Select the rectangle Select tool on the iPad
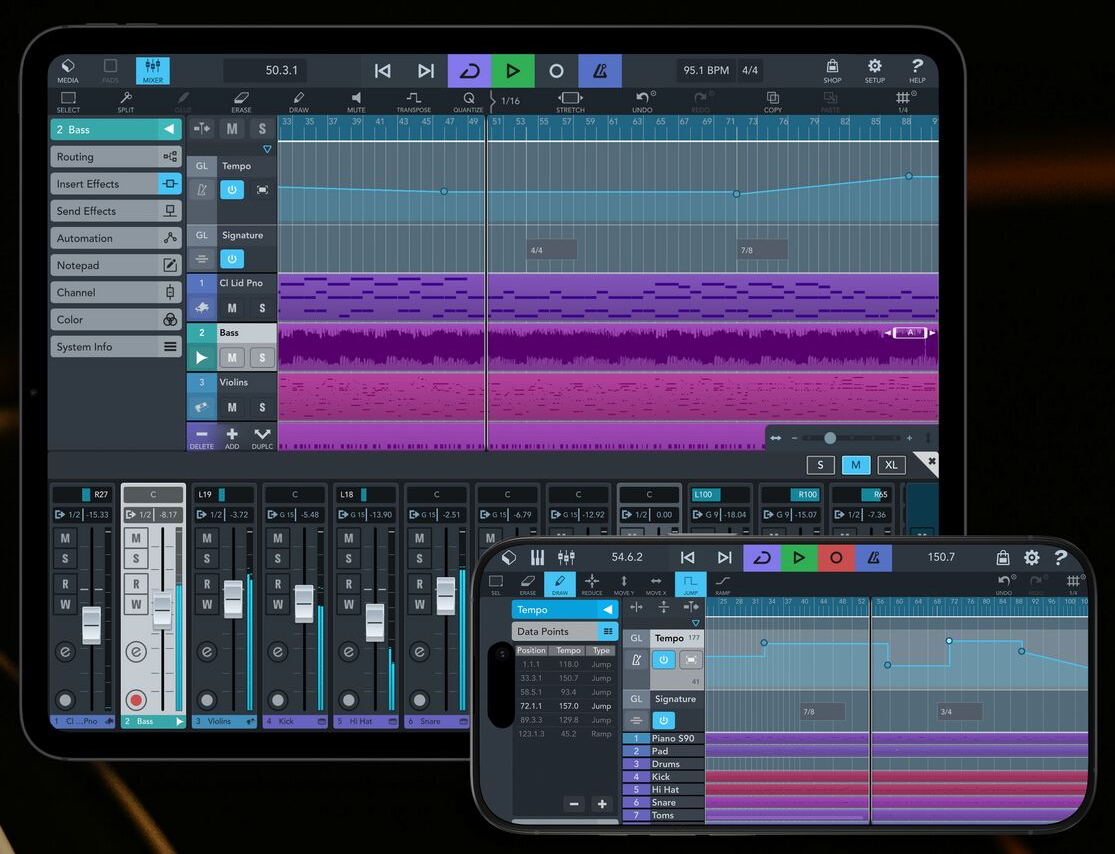The image size is (1115, 854). [68, 102]
